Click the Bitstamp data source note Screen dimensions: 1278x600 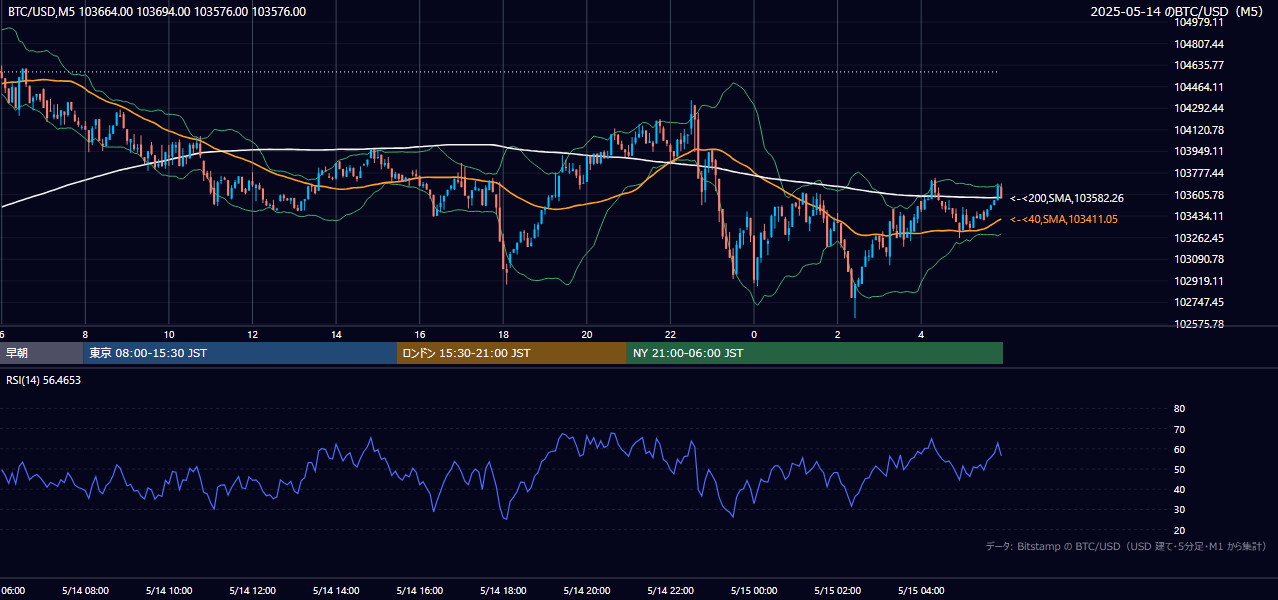pos(1126,547)
